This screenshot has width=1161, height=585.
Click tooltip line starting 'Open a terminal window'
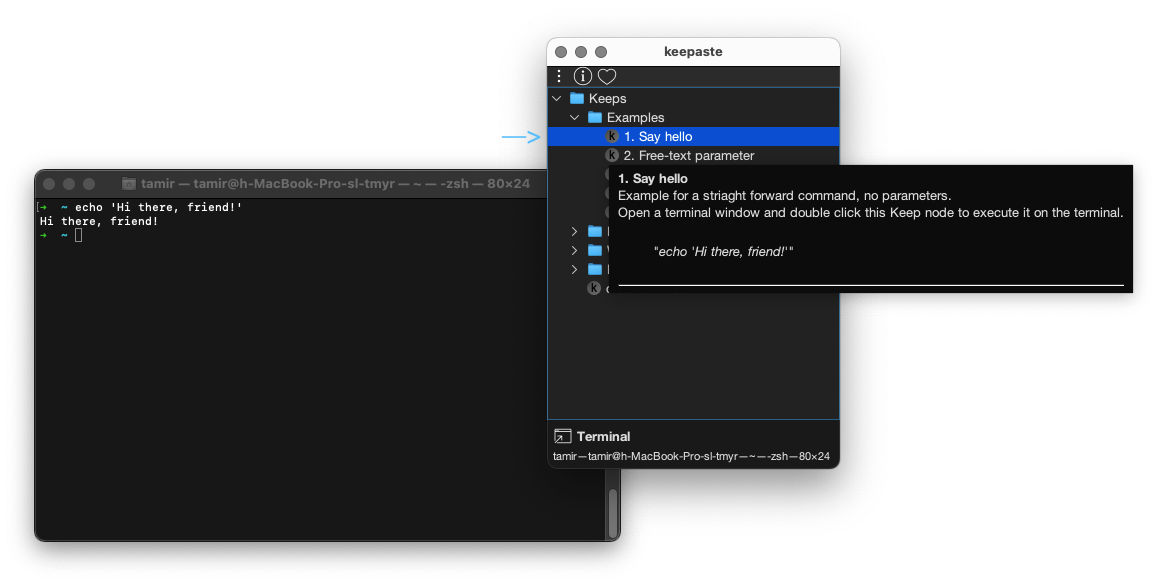[871, 213]
